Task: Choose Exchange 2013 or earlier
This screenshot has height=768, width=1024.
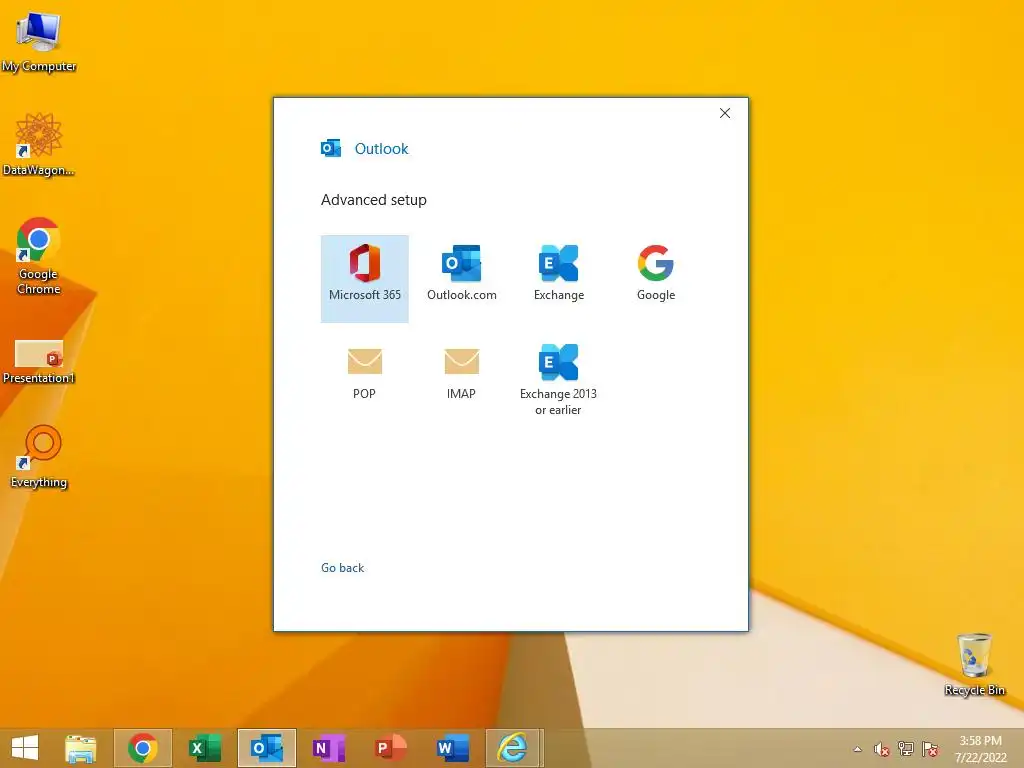Action: (x=558, y=380)
